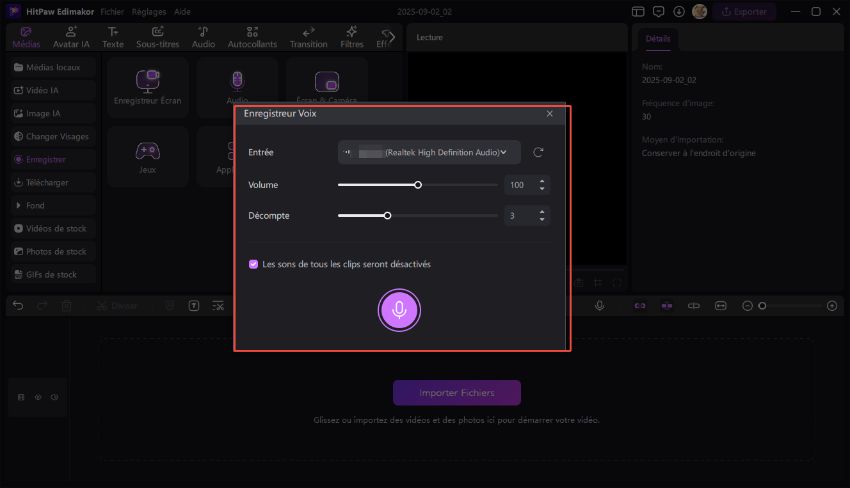Open Vidéos de stock in the sidebar
Screen dimensions: 850x488
click(53, 229)
